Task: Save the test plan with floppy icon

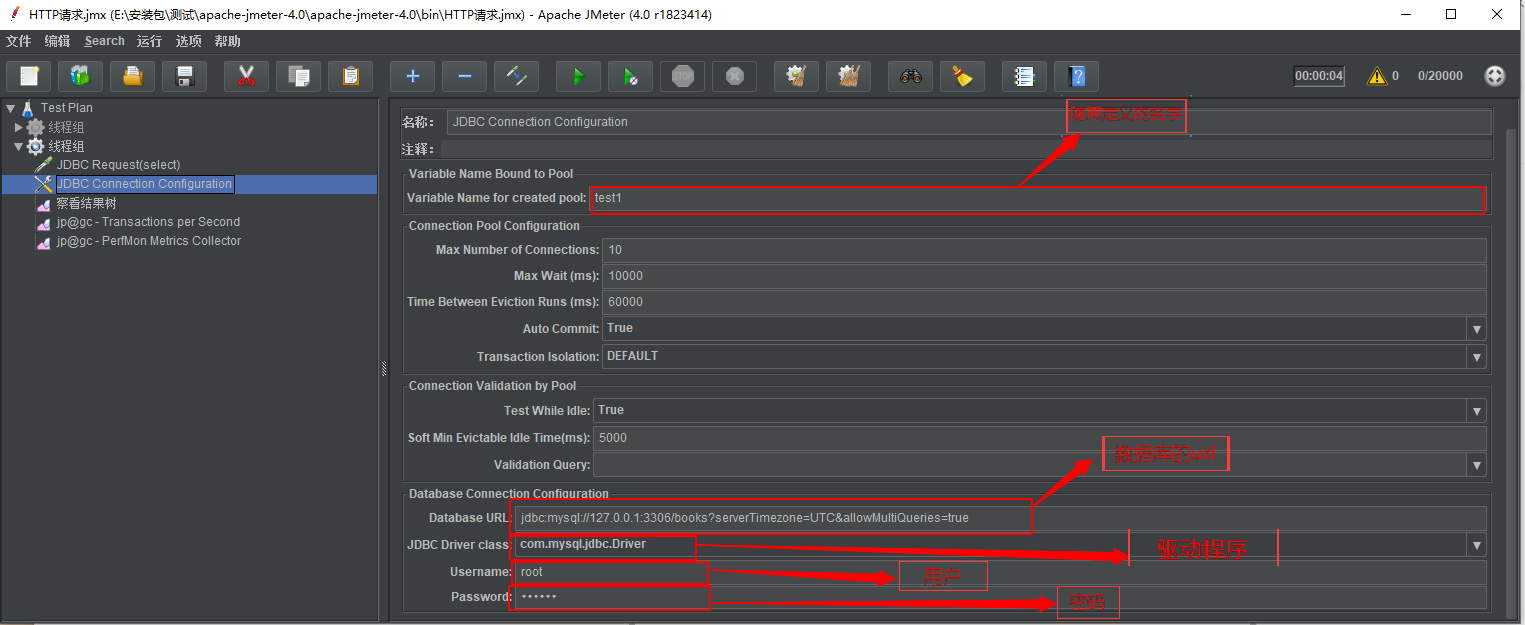Action: [184, 76]
